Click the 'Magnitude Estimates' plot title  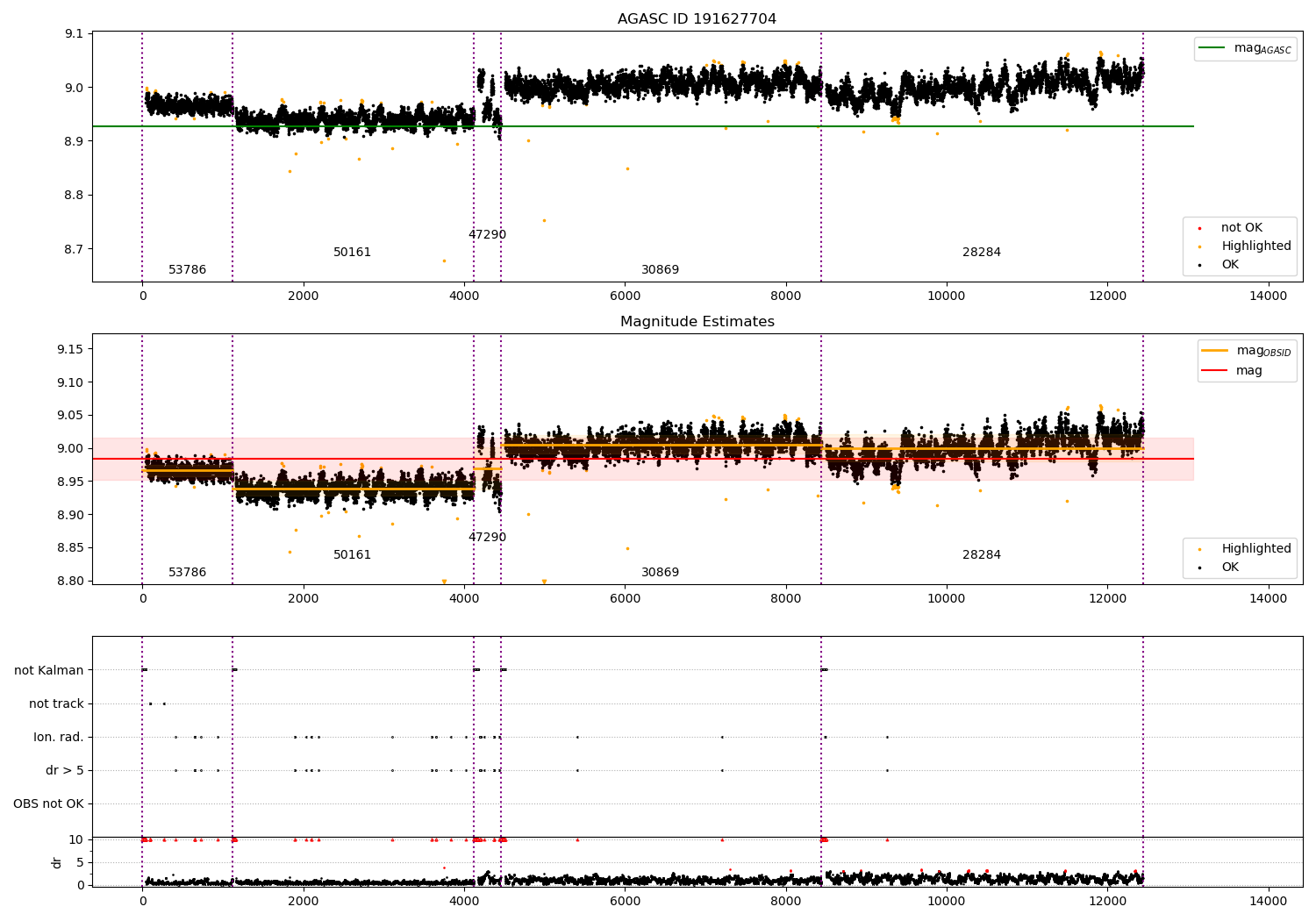pos(697,322)
